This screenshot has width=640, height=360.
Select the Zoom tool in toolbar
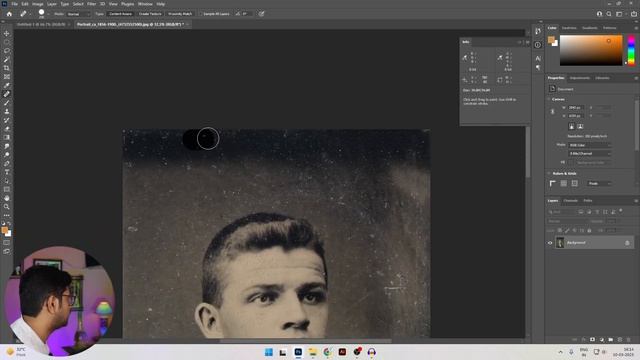point(7,207)
